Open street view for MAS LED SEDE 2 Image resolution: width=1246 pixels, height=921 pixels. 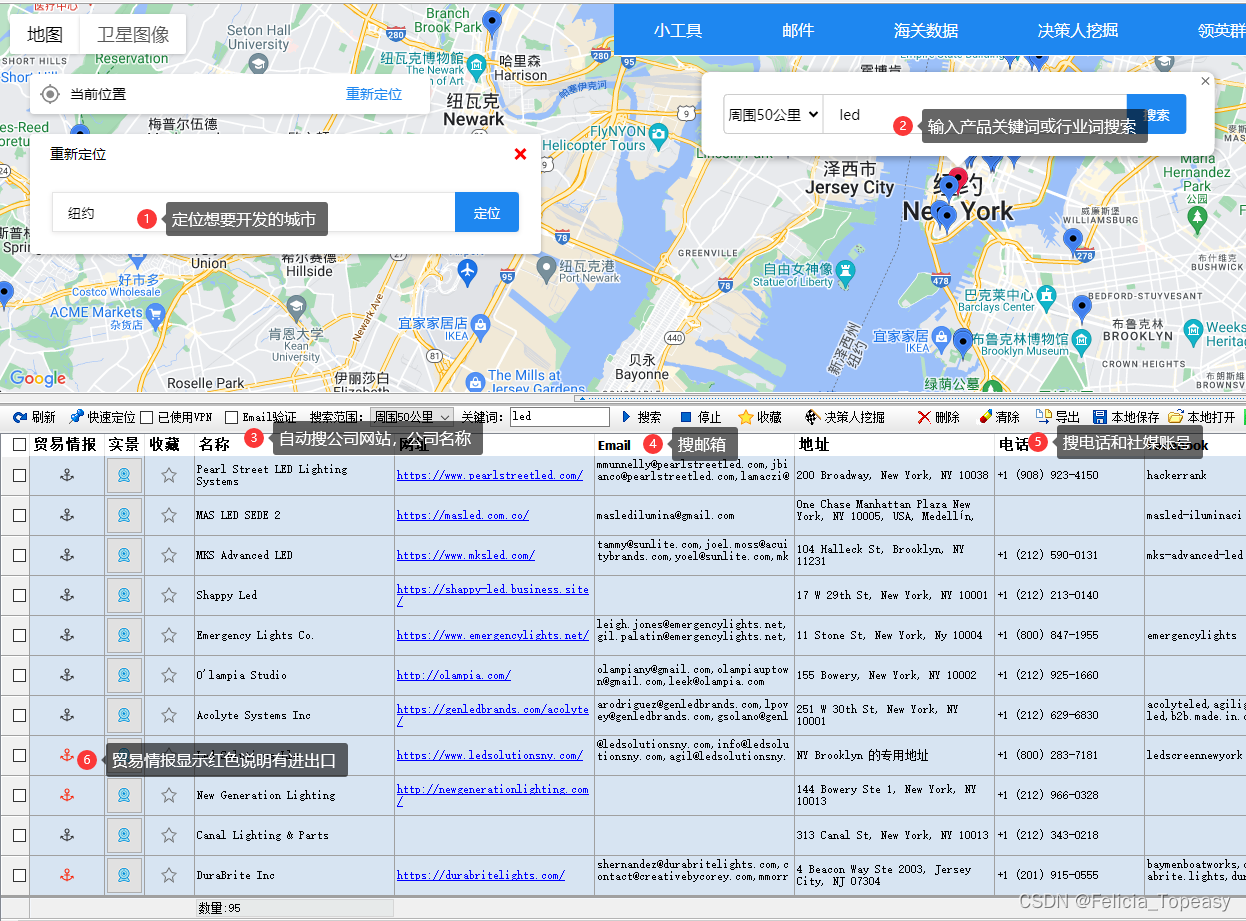pyautogui.click(x=124, y=515)
